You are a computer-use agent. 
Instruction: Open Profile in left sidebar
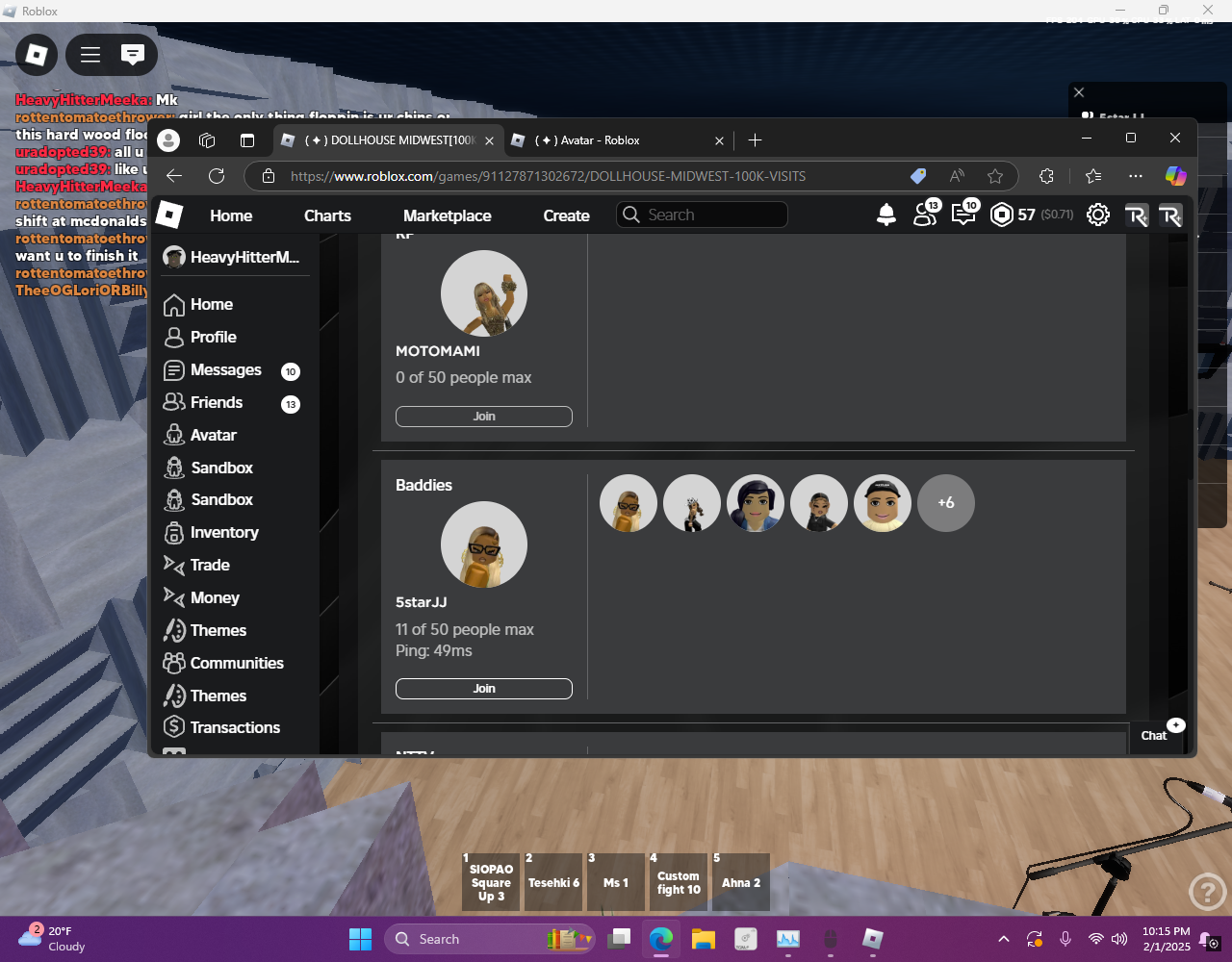tap(200, 337)
